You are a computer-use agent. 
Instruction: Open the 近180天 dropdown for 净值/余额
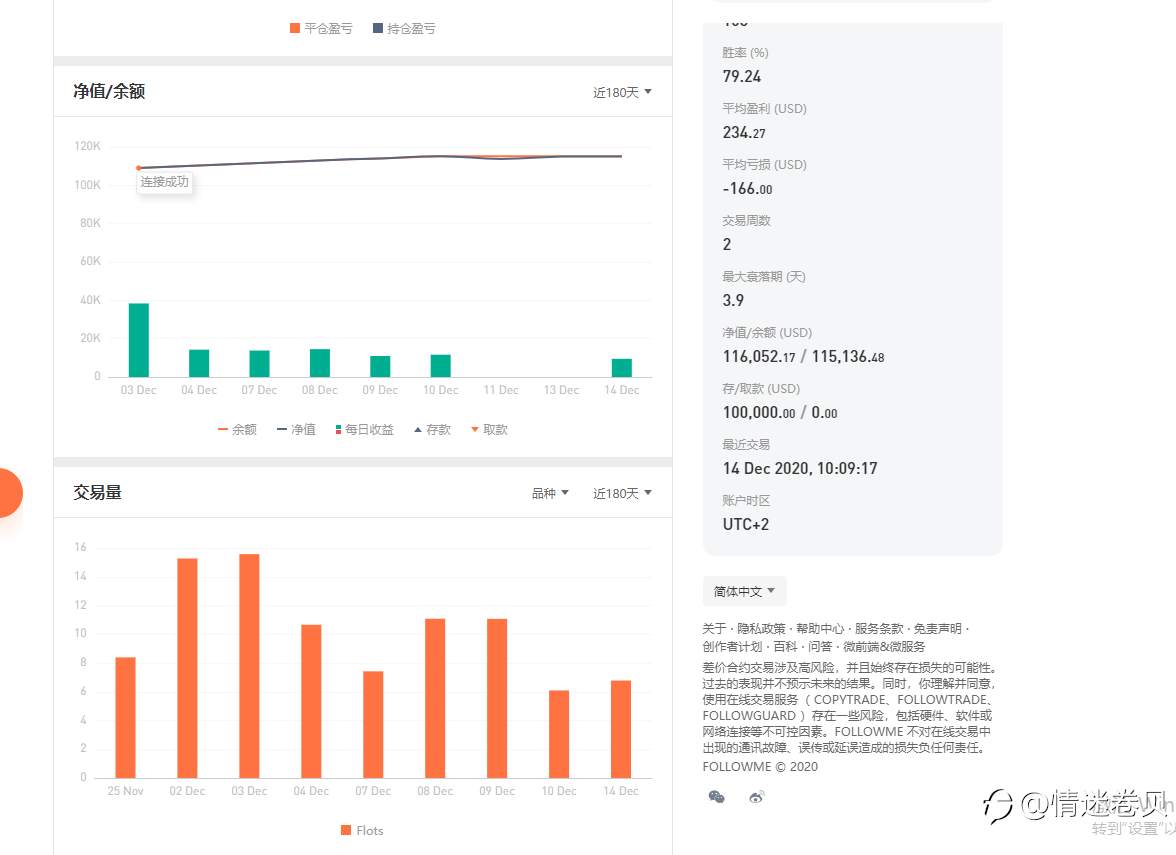pos(622,92)
